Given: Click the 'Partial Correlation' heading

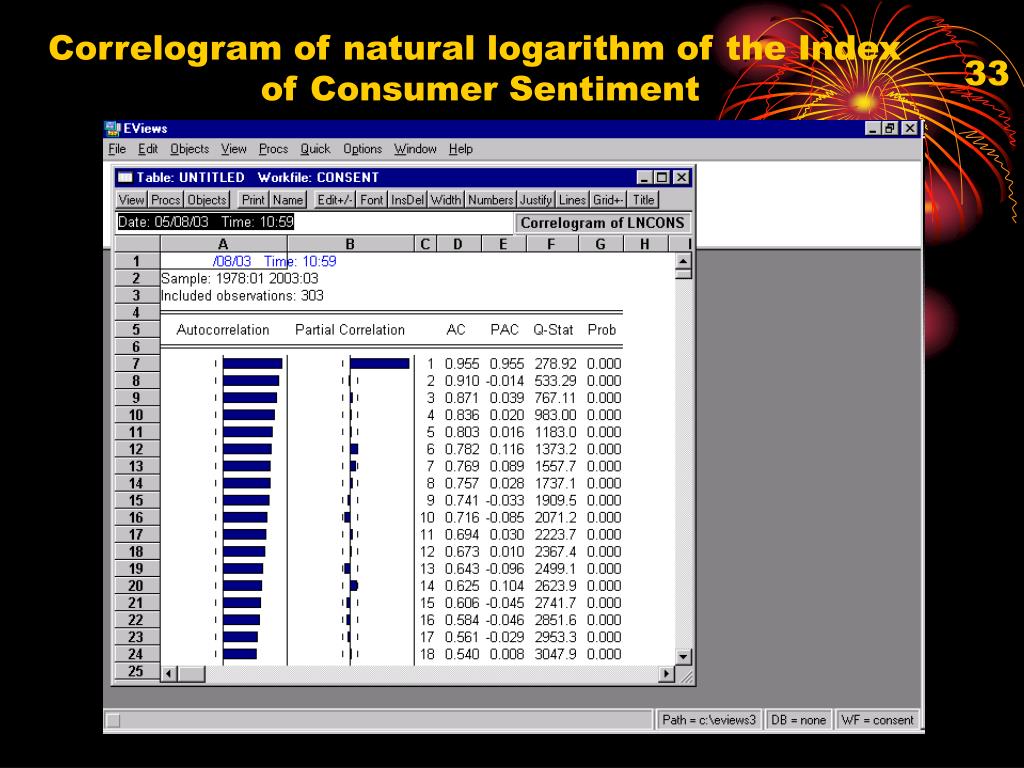Looking at the screenshot, I should [x=350, y=330].
